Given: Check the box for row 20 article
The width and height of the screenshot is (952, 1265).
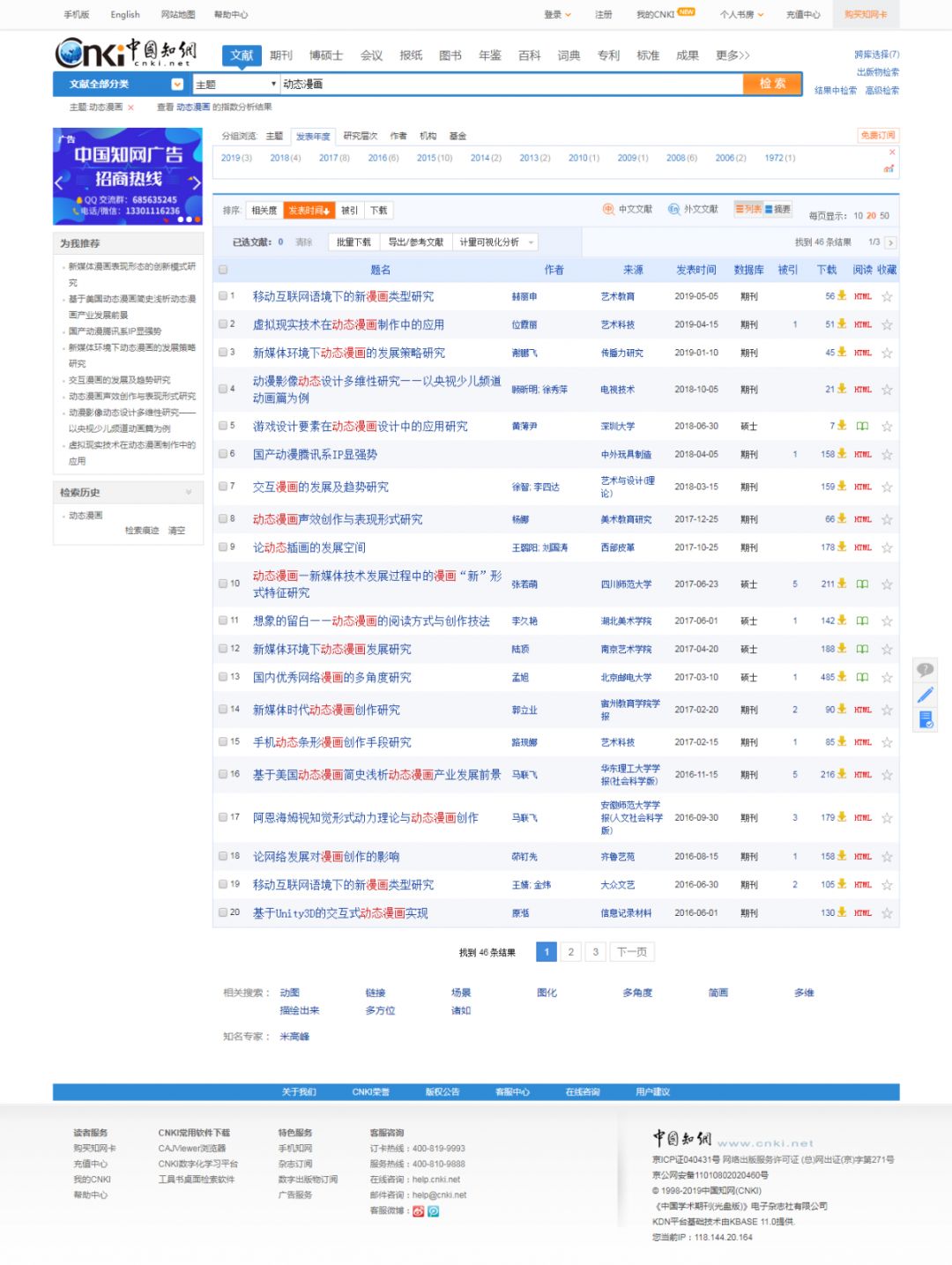Looking at the screenshot, I should coord(223,912).
